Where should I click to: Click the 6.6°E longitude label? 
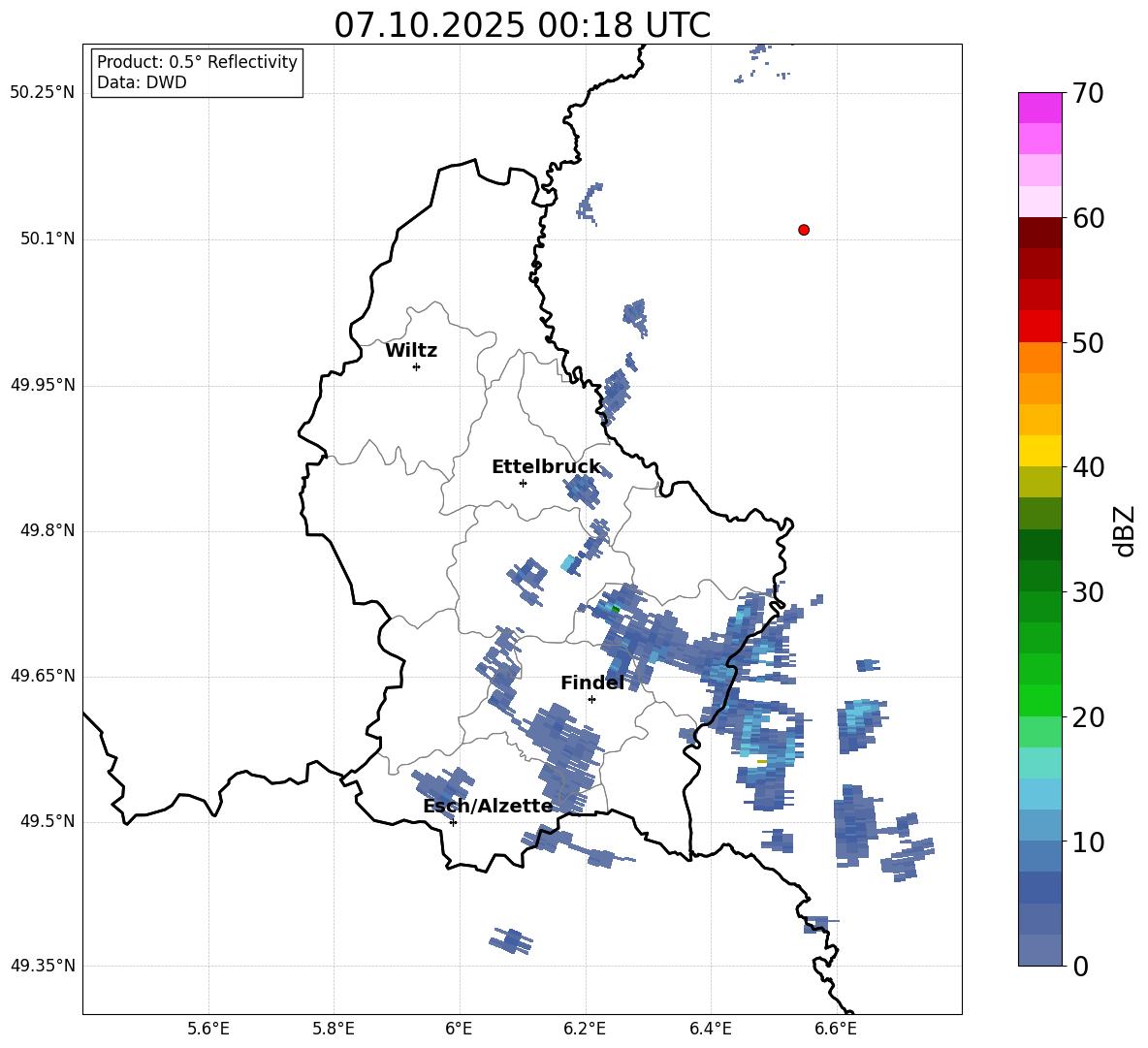pos(836,1029)
